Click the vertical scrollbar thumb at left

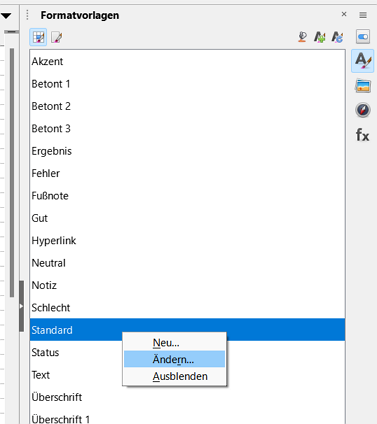tap(12, 173)
